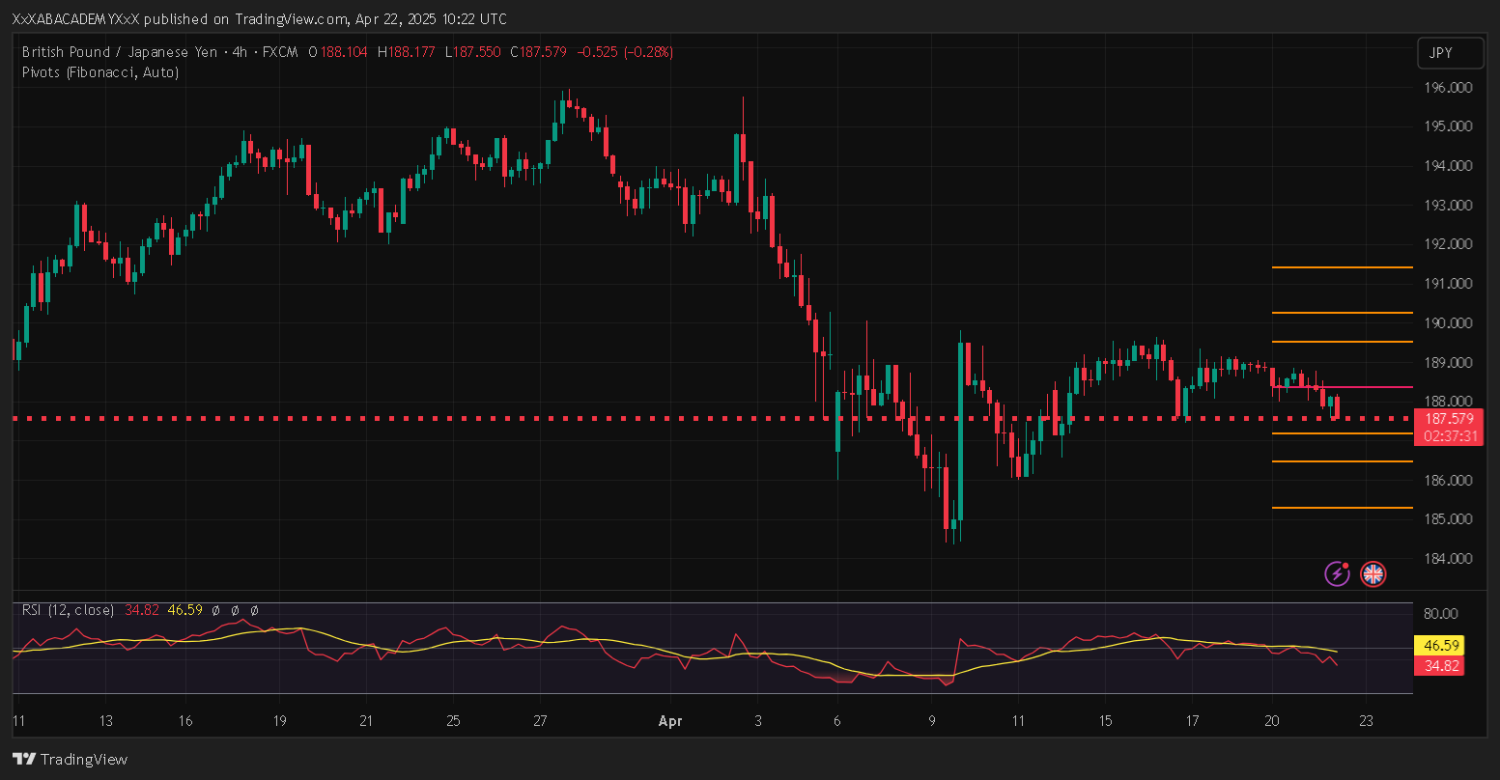Click the 184.000 price scale label

point(1446,559)
